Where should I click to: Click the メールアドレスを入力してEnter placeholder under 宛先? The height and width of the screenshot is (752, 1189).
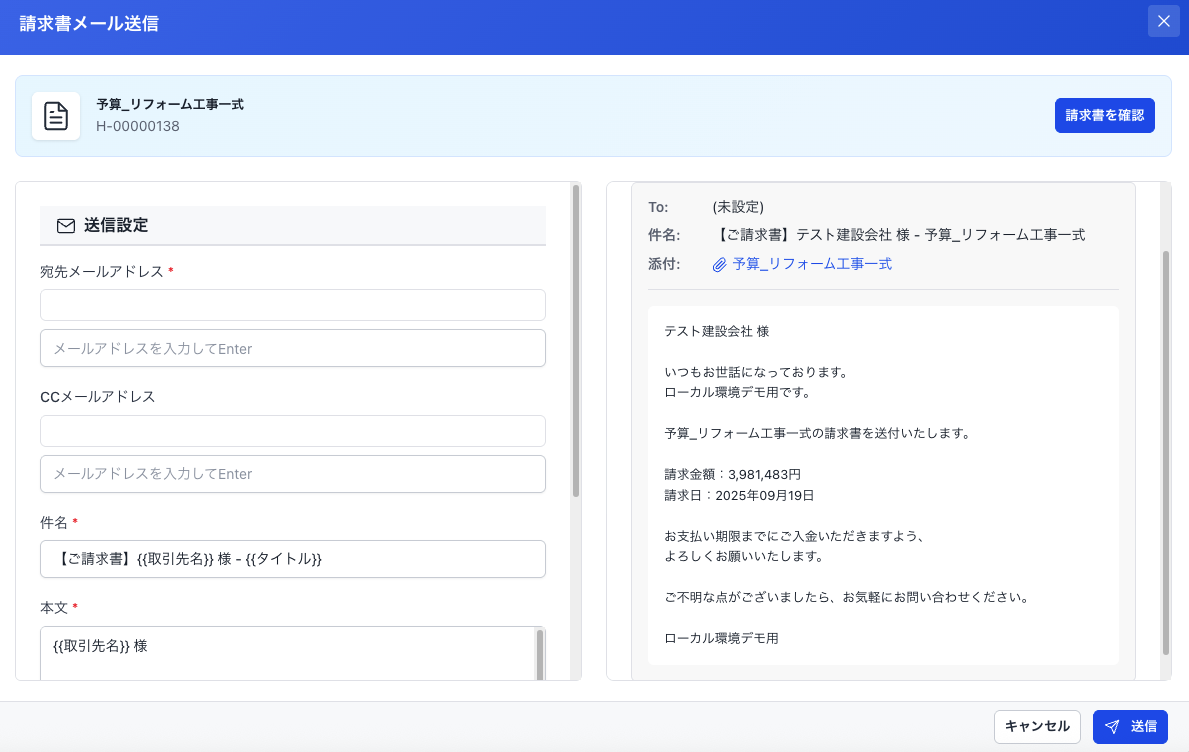(x=292, y=348)
